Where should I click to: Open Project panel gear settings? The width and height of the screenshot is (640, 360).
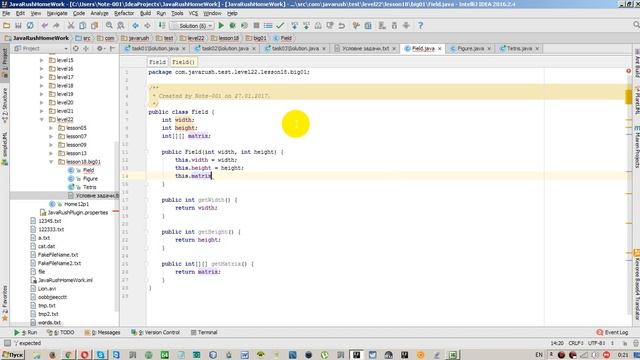click(x=100, y=48)
